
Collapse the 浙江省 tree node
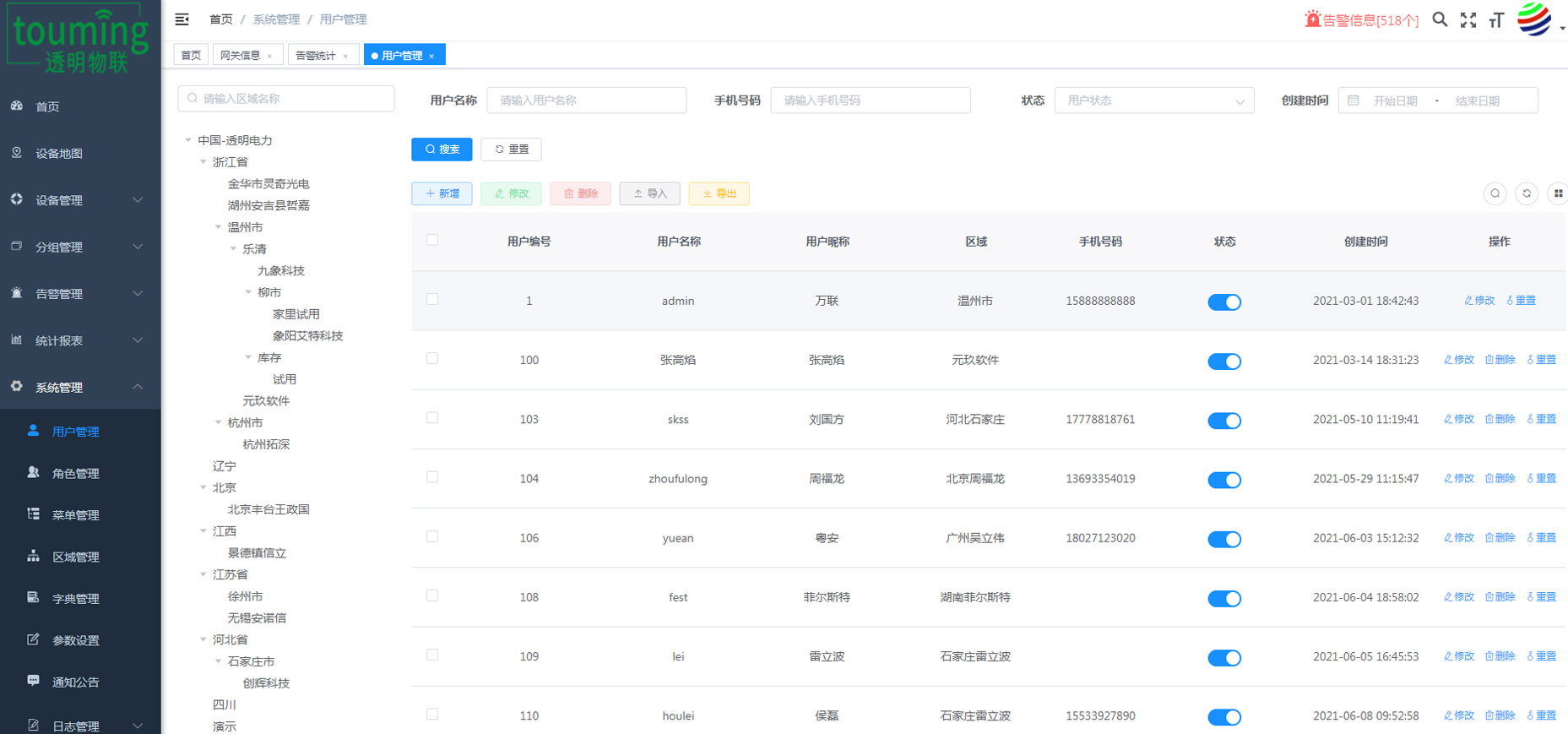tap(203, 162)
